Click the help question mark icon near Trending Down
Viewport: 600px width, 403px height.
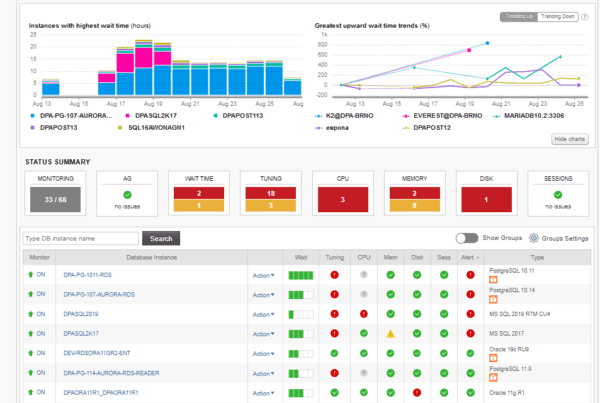pos(585,17)
